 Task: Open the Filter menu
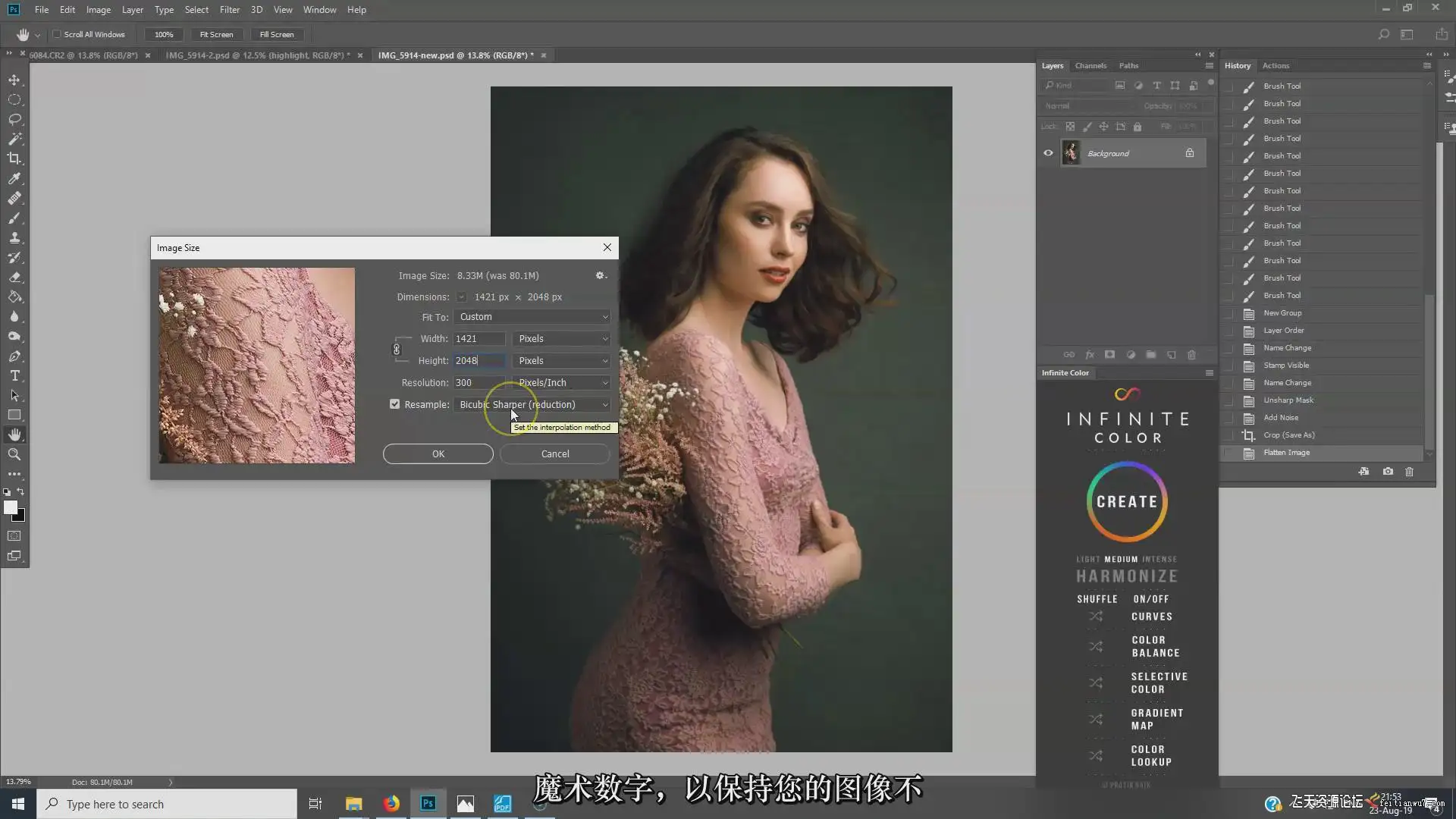coord(229,10)
